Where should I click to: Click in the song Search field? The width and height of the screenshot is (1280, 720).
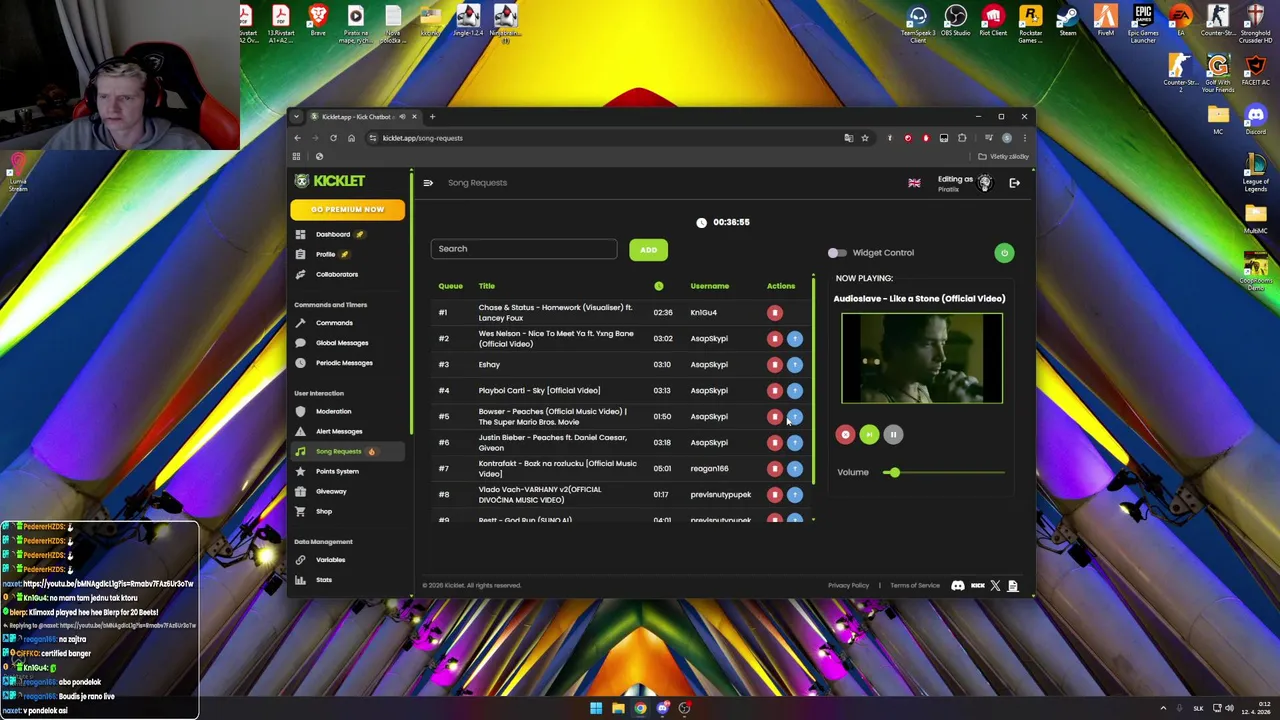(524, 249)
